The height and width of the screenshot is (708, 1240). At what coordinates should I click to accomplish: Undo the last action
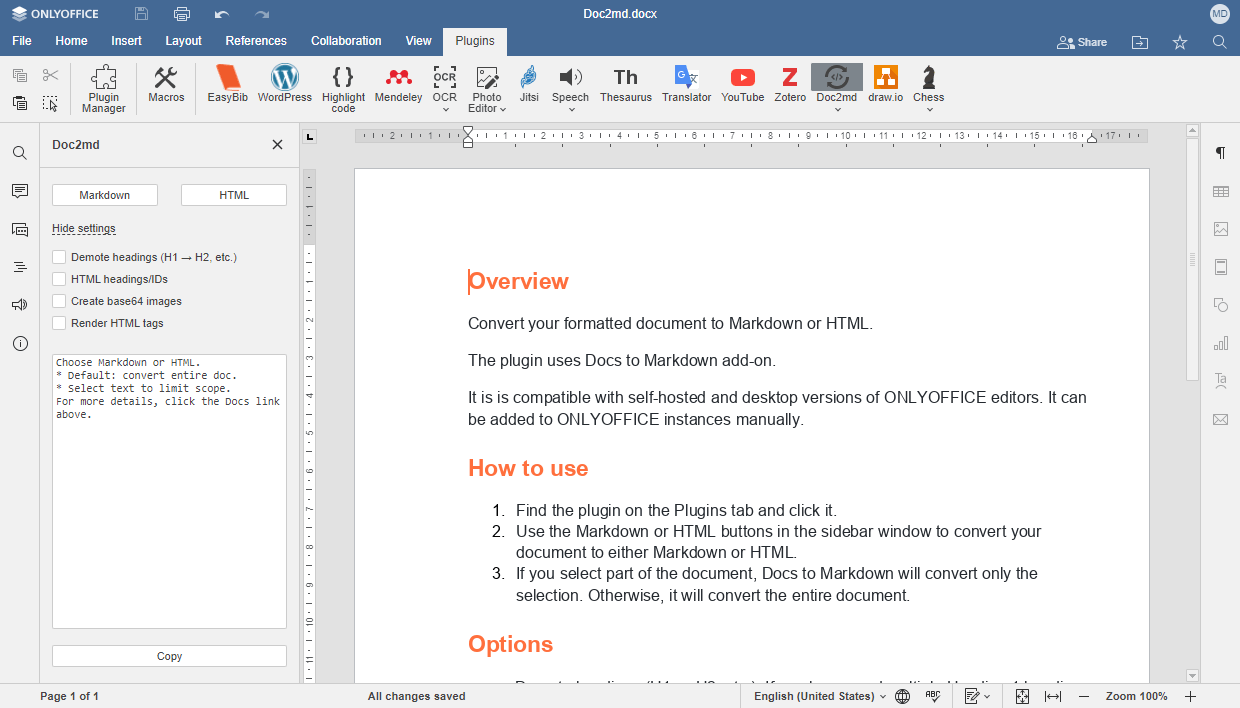click(x=222, y=14)
